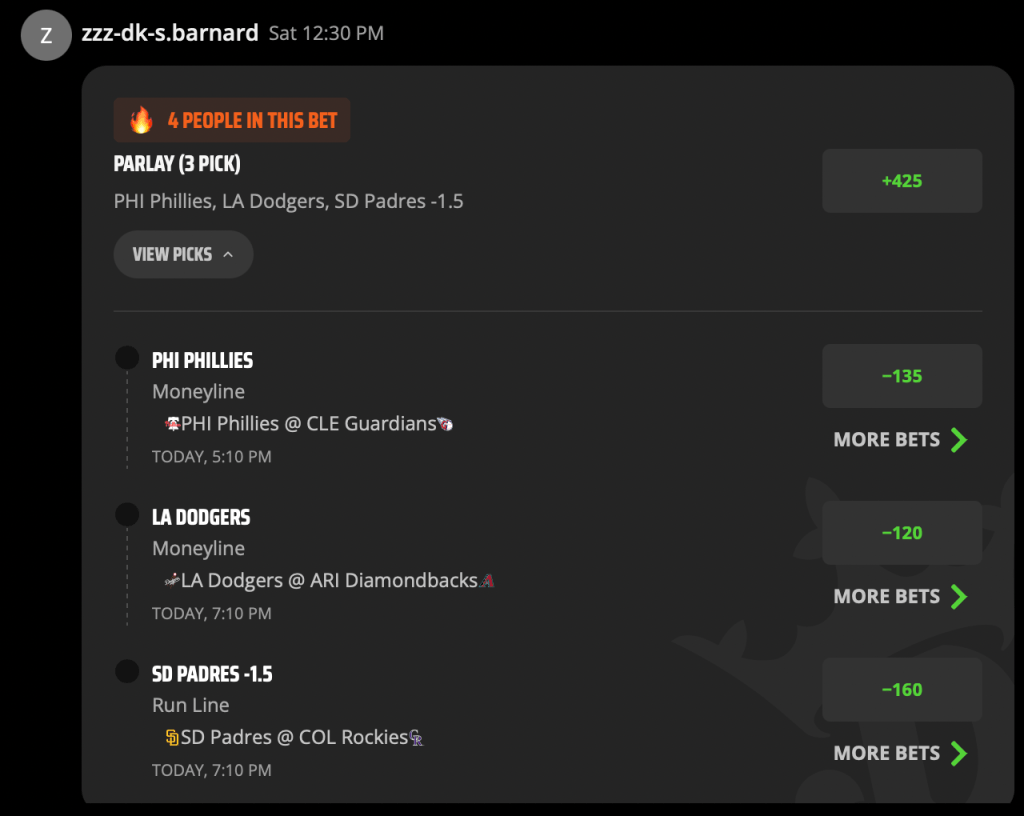1024x816 pixels.
Task: Open More Bets for Phillies game
Action: pos(901,440)
